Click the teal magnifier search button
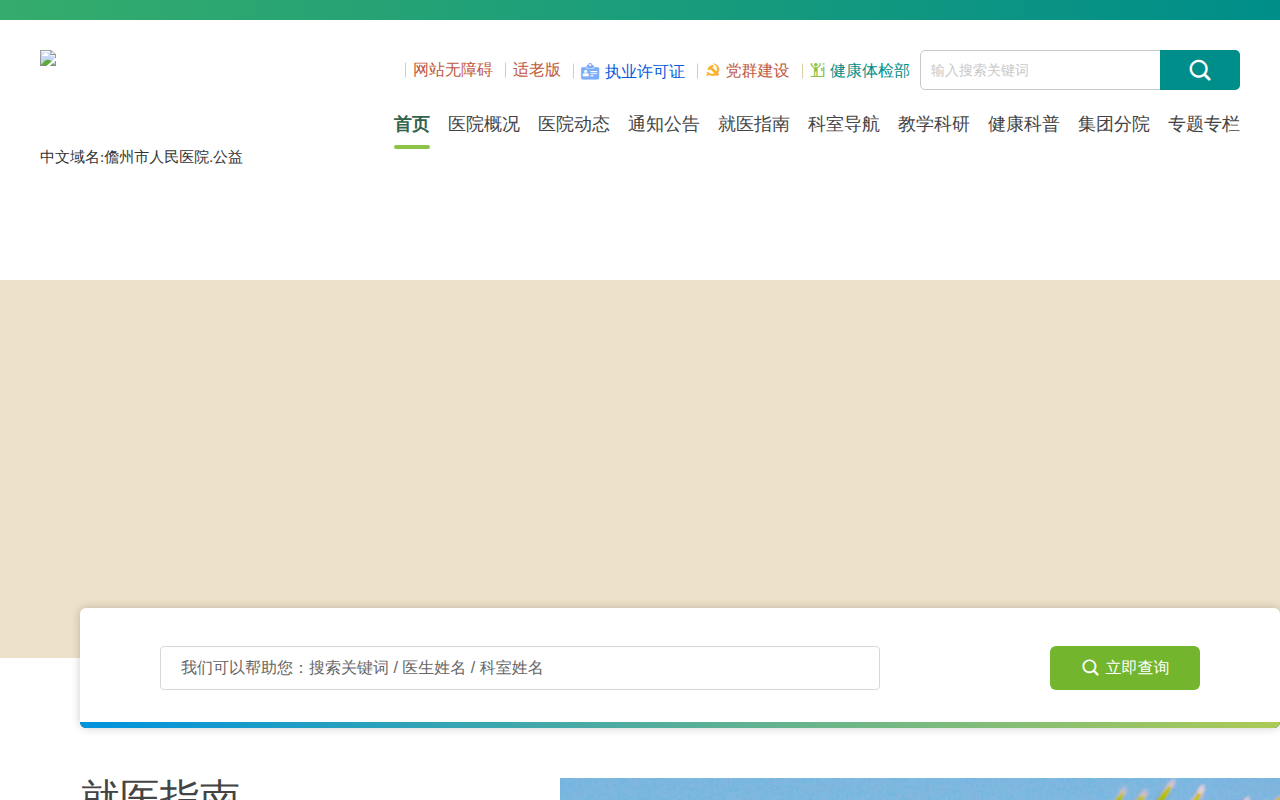1280x800 pixels. [1200, 70]
